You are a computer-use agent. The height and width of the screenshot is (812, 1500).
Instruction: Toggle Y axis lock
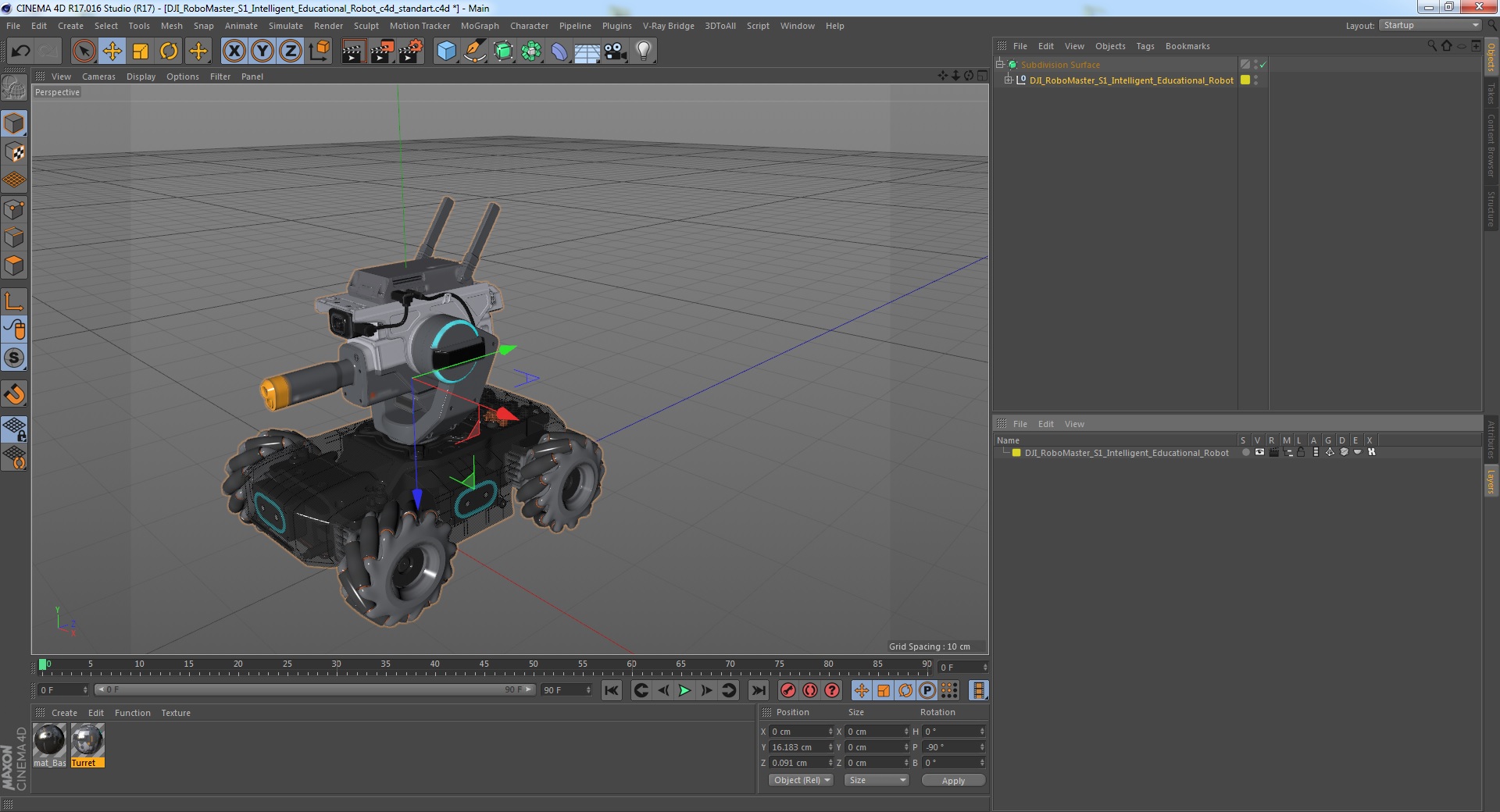point(262,52)
